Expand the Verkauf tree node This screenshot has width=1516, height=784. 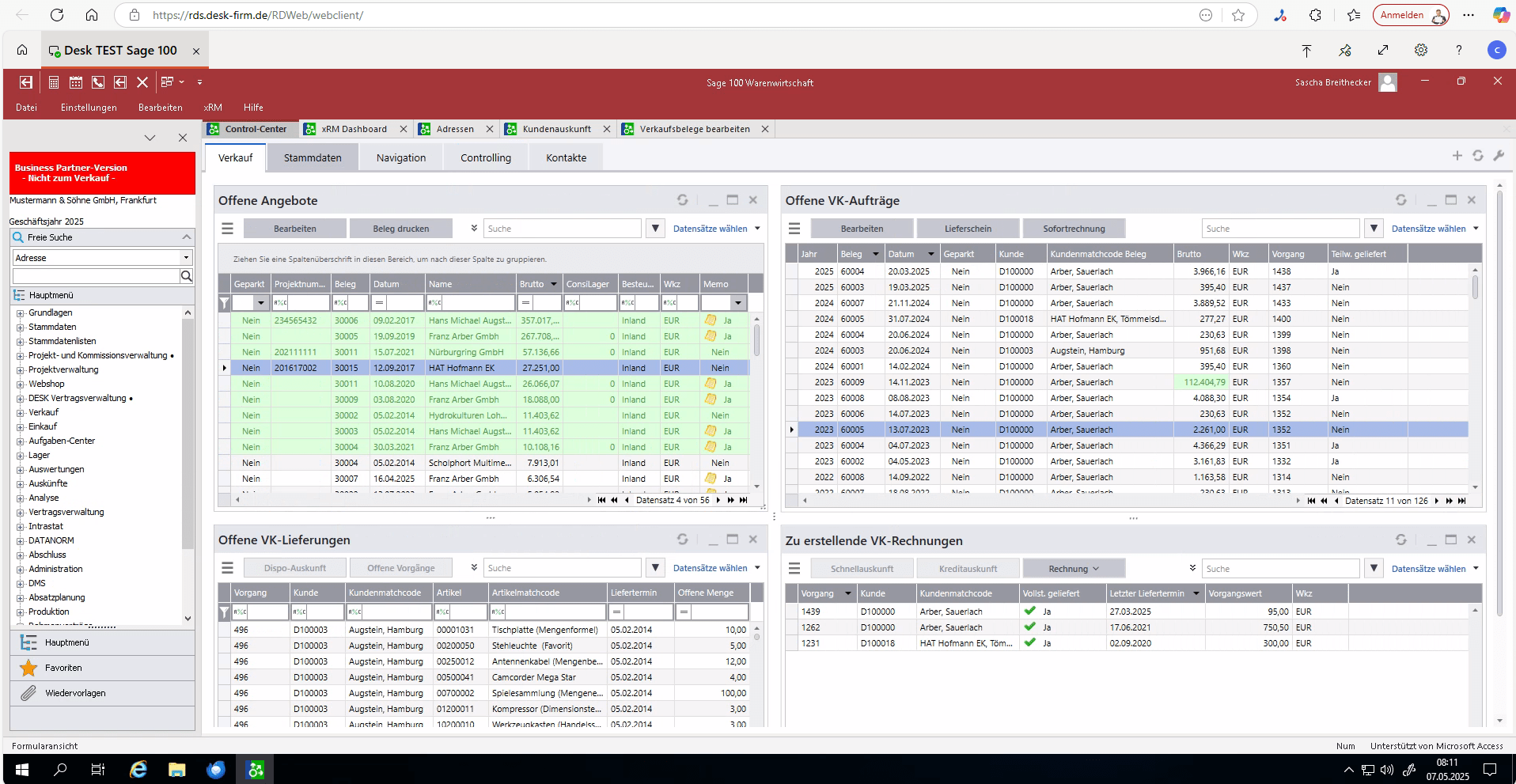coord(21,413)
